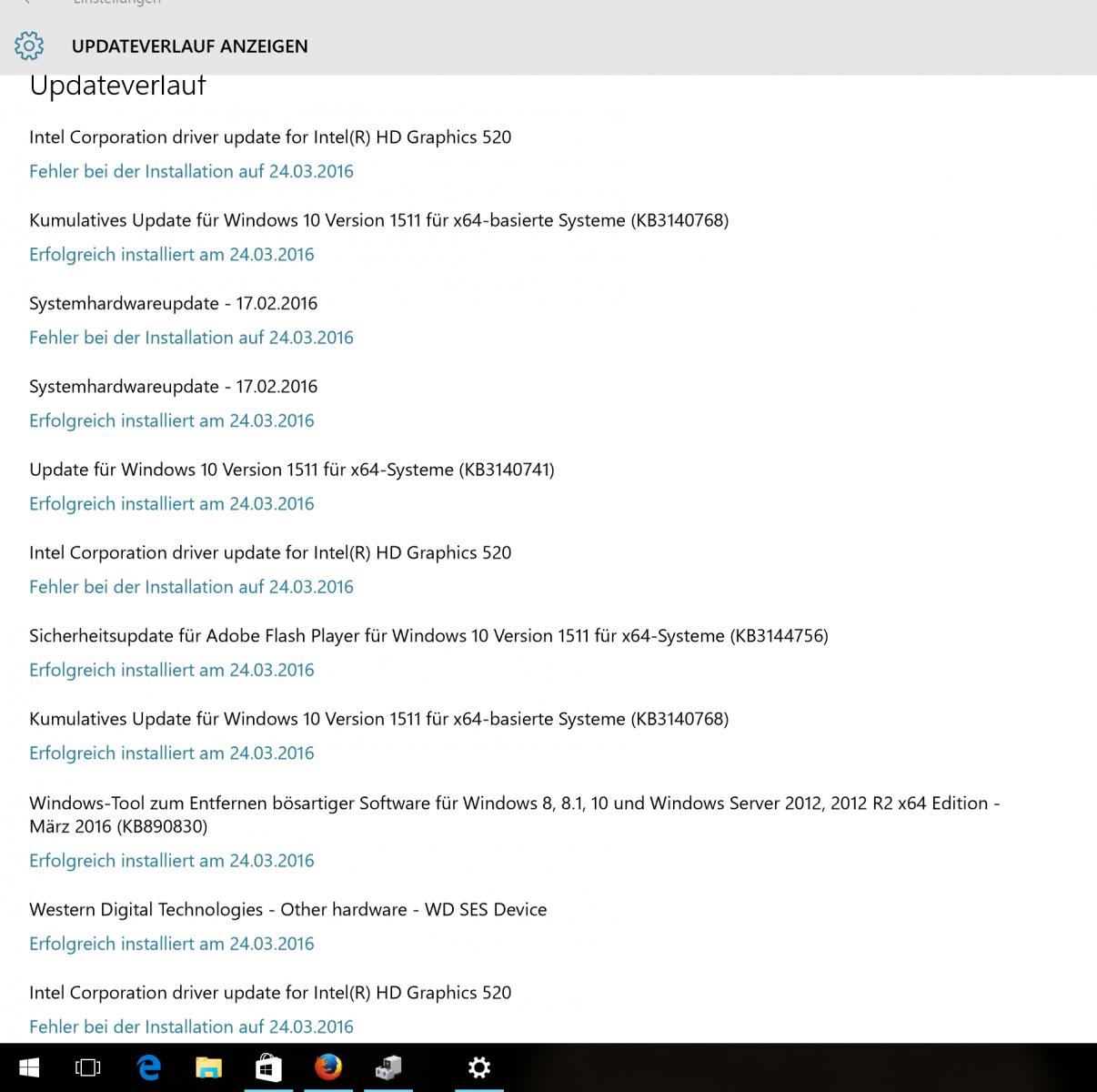Viewport: 1097px width, 1092px height.
Task: Select 'Update für Windows 10 Version 1511 für x64-Systeme (KB3140741)'
Action: (291, 470)
